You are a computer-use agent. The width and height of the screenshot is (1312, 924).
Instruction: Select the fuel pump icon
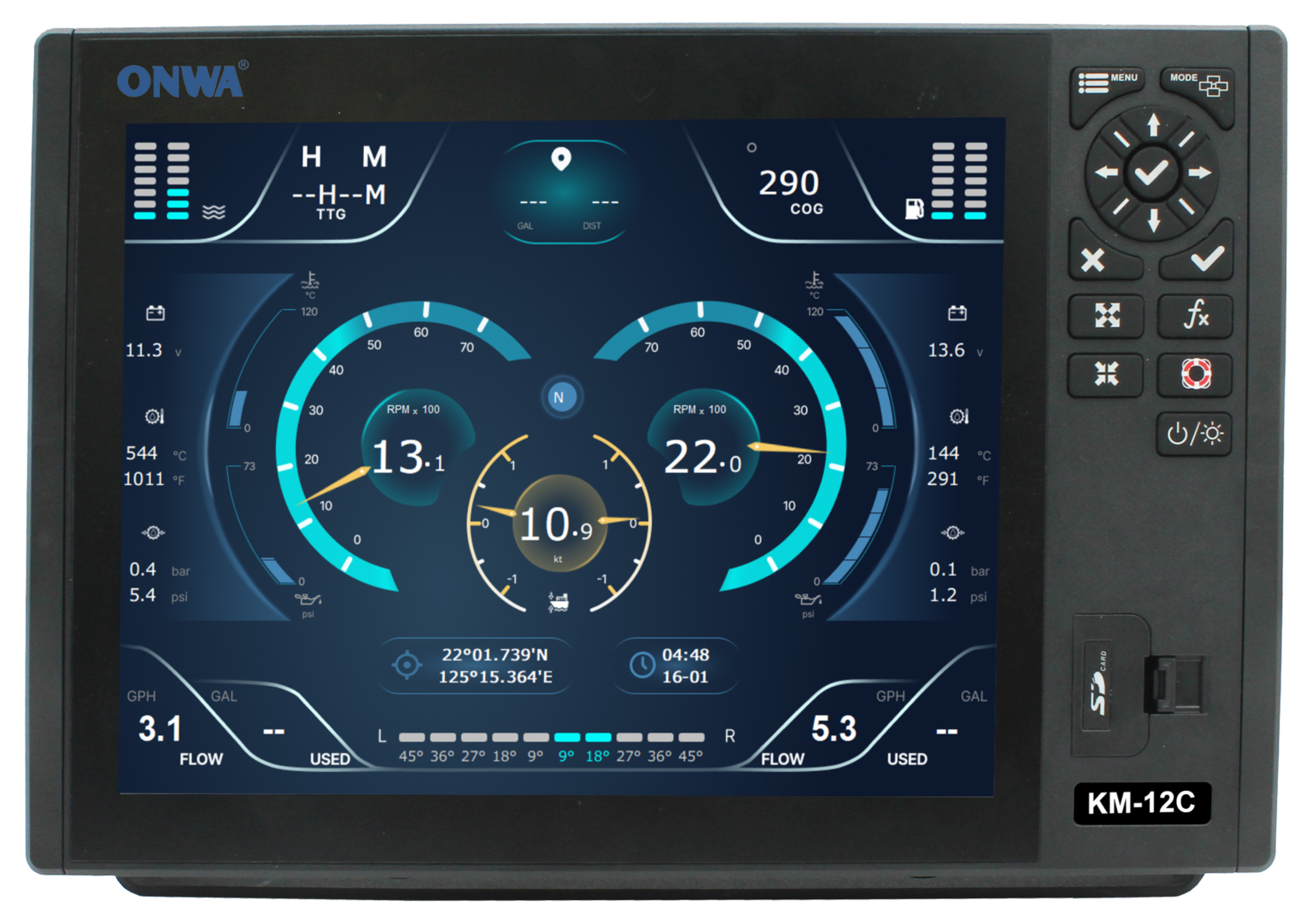click(914, 208)
